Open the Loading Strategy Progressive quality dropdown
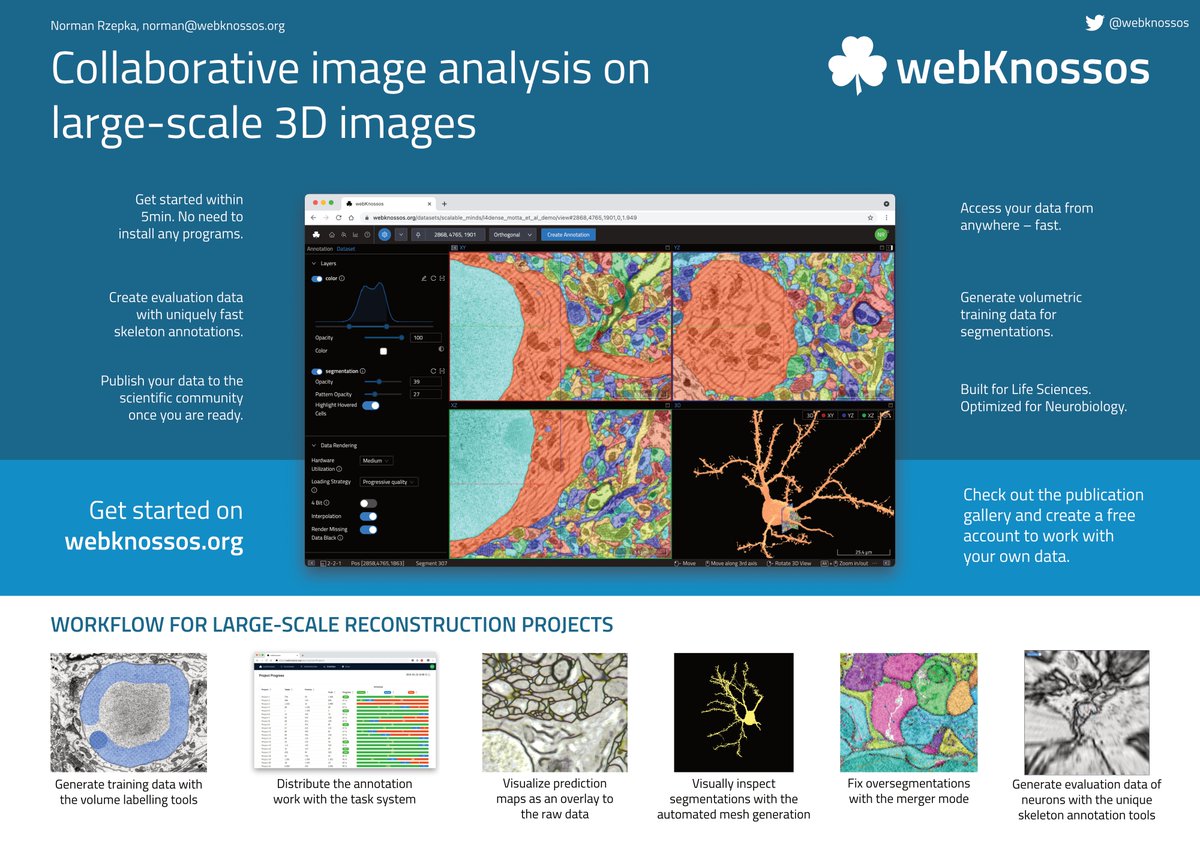This screenshot has height=848, width=1200. click(x=389, y=482)
